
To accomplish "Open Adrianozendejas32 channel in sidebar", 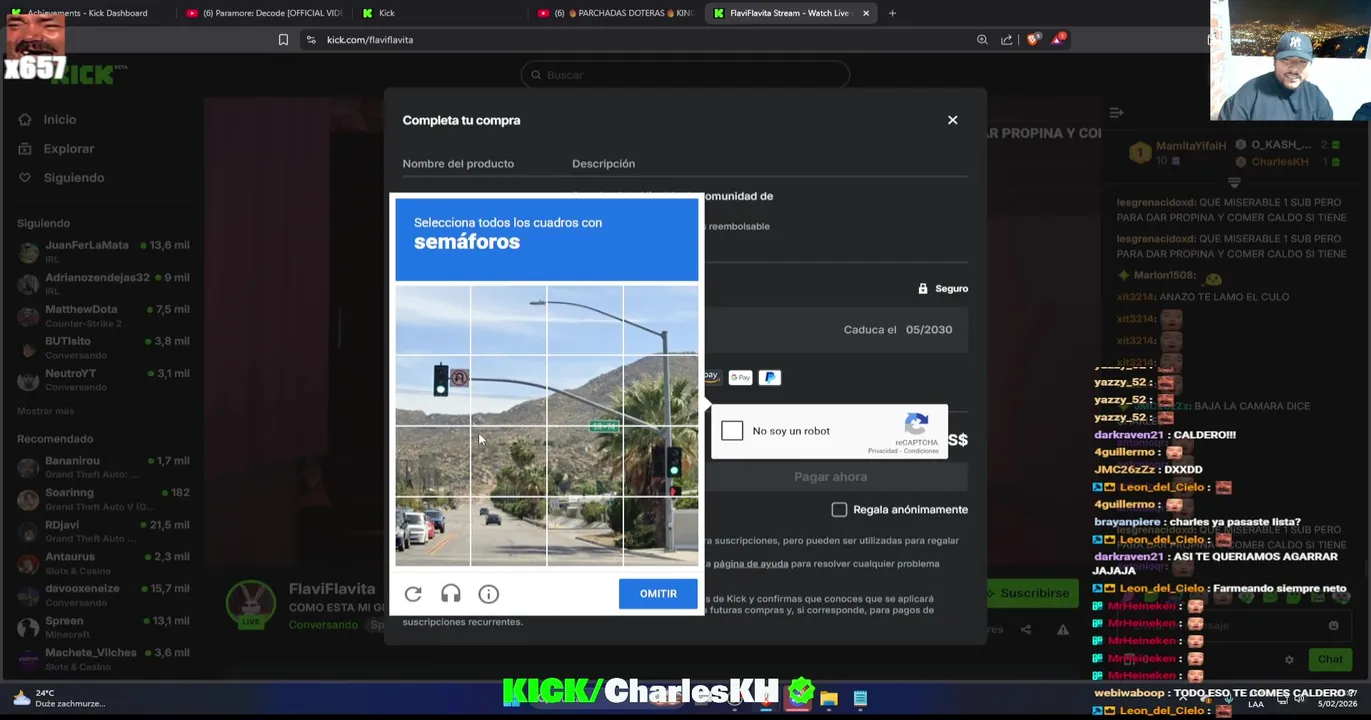I will (103, 283).
